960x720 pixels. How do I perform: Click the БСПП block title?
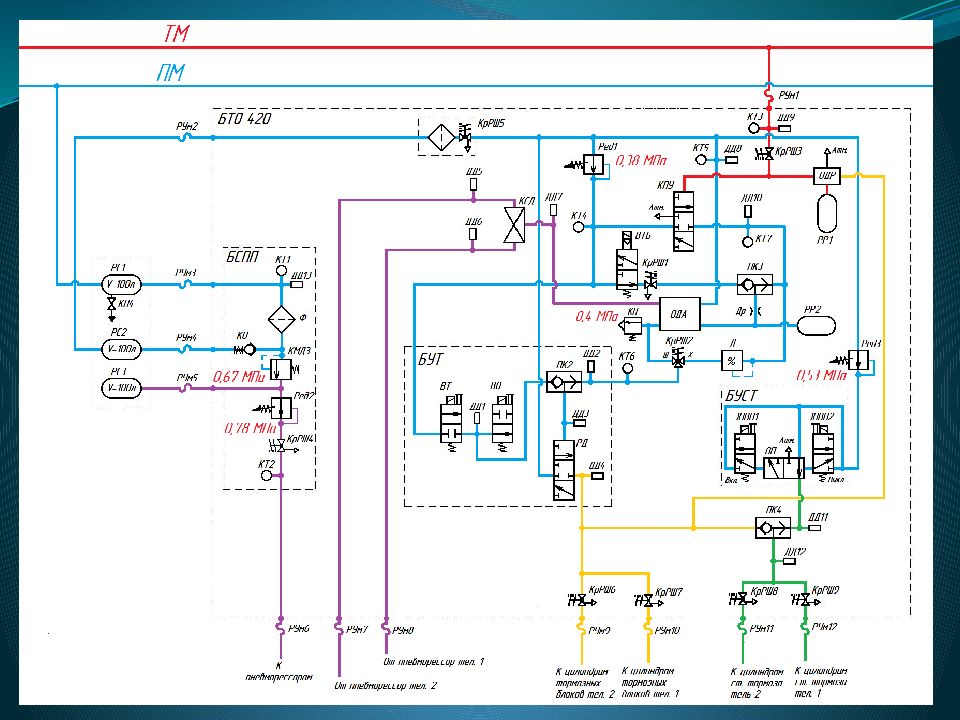(x=242, y=257)
